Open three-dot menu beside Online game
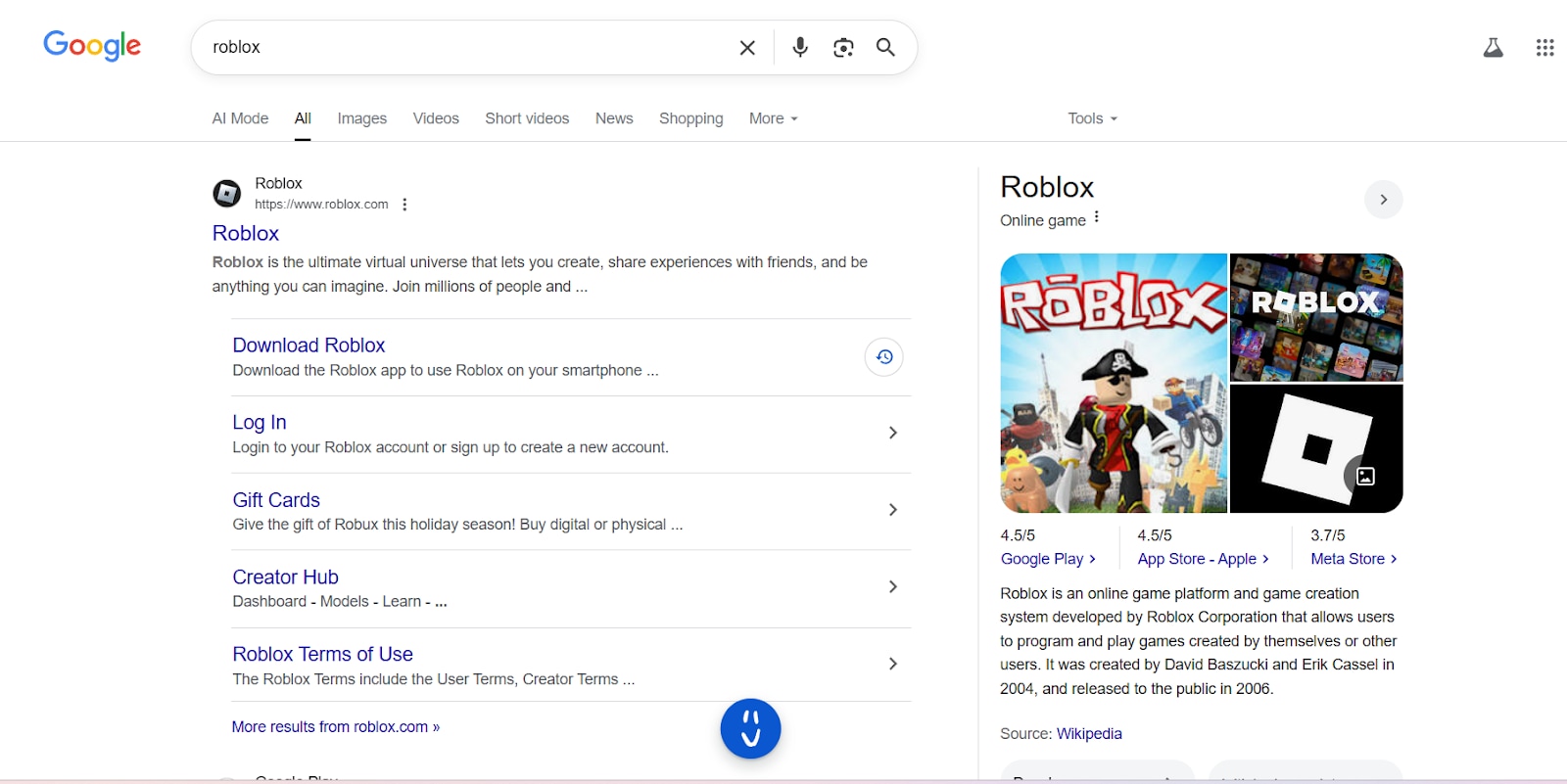Screen dimensions: 1567x784 coord(1097,217)
